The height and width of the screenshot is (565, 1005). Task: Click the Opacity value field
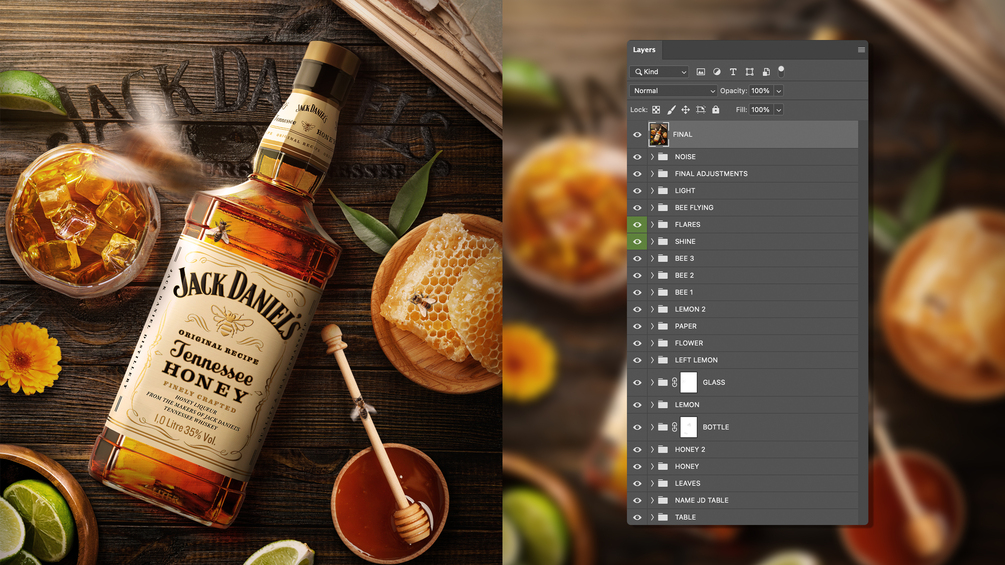click(761, 91)
